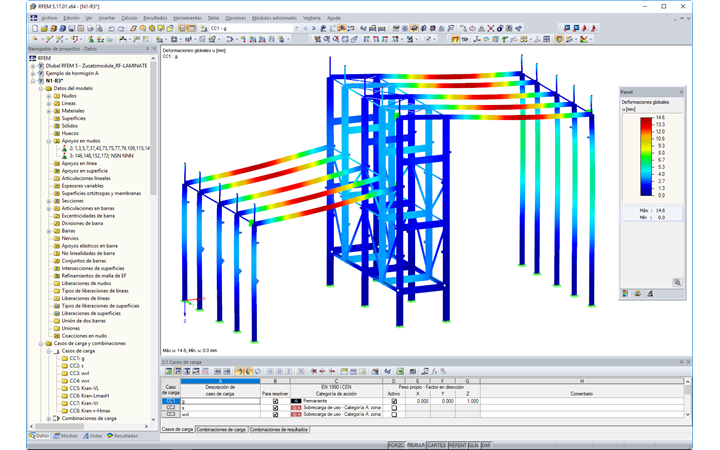Switch to Combinaciones de carga table tab

click(x=221, y=429)
